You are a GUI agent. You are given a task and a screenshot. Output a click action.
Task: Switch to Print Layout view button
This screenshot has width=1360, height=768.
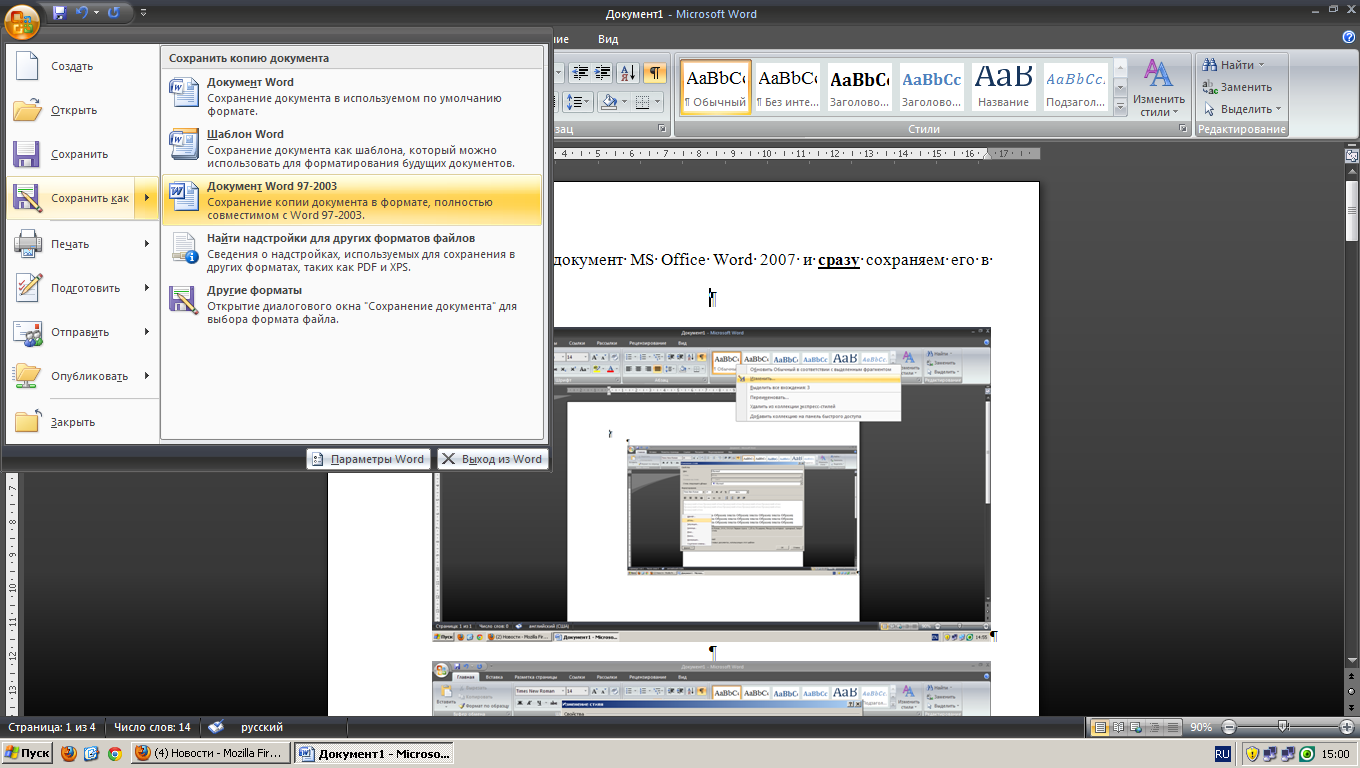[x=1101, y=727]
